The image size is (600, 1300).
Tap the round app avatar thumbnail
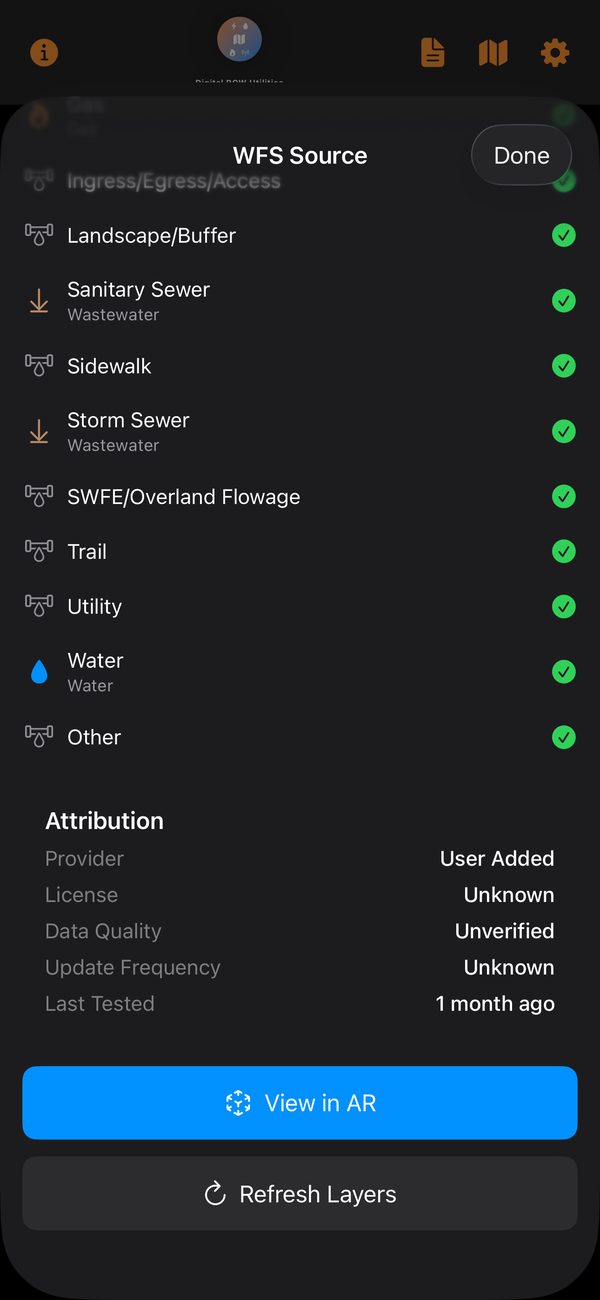[x=240, y=40]
